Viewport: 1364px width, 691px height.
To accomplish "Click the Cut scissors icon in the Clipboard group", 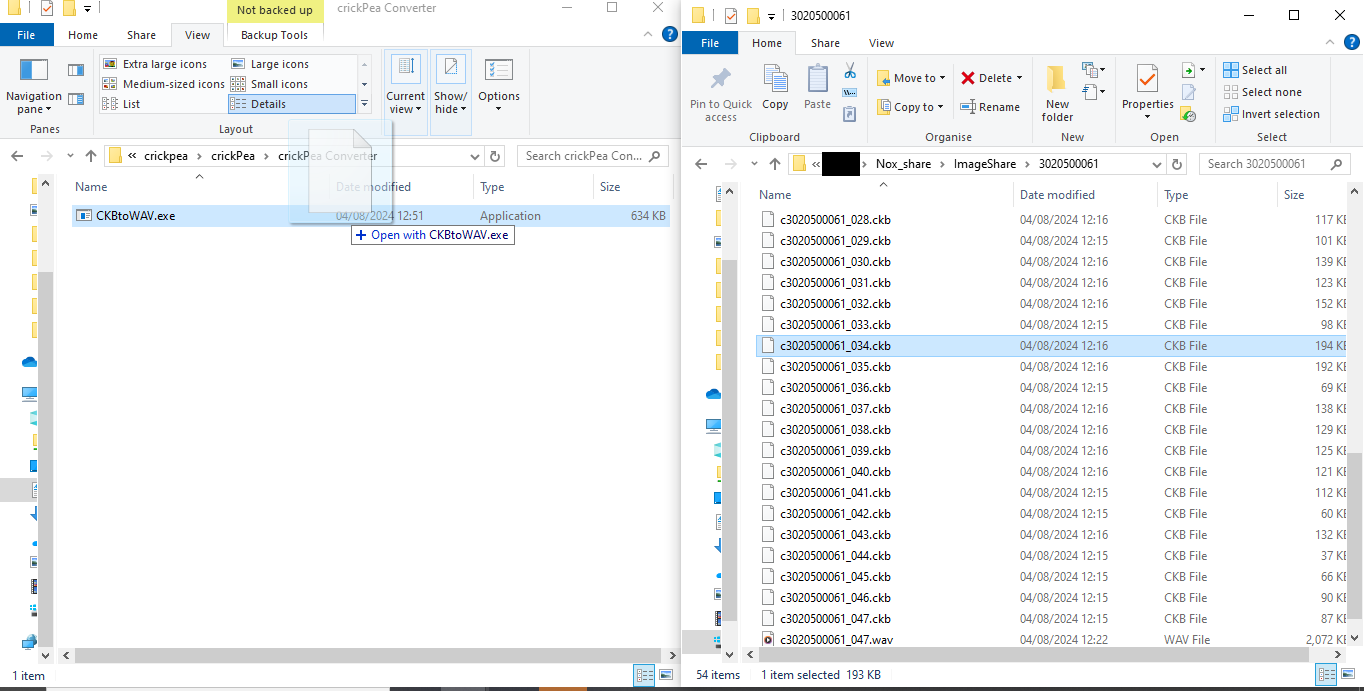I will coord(850,71).
